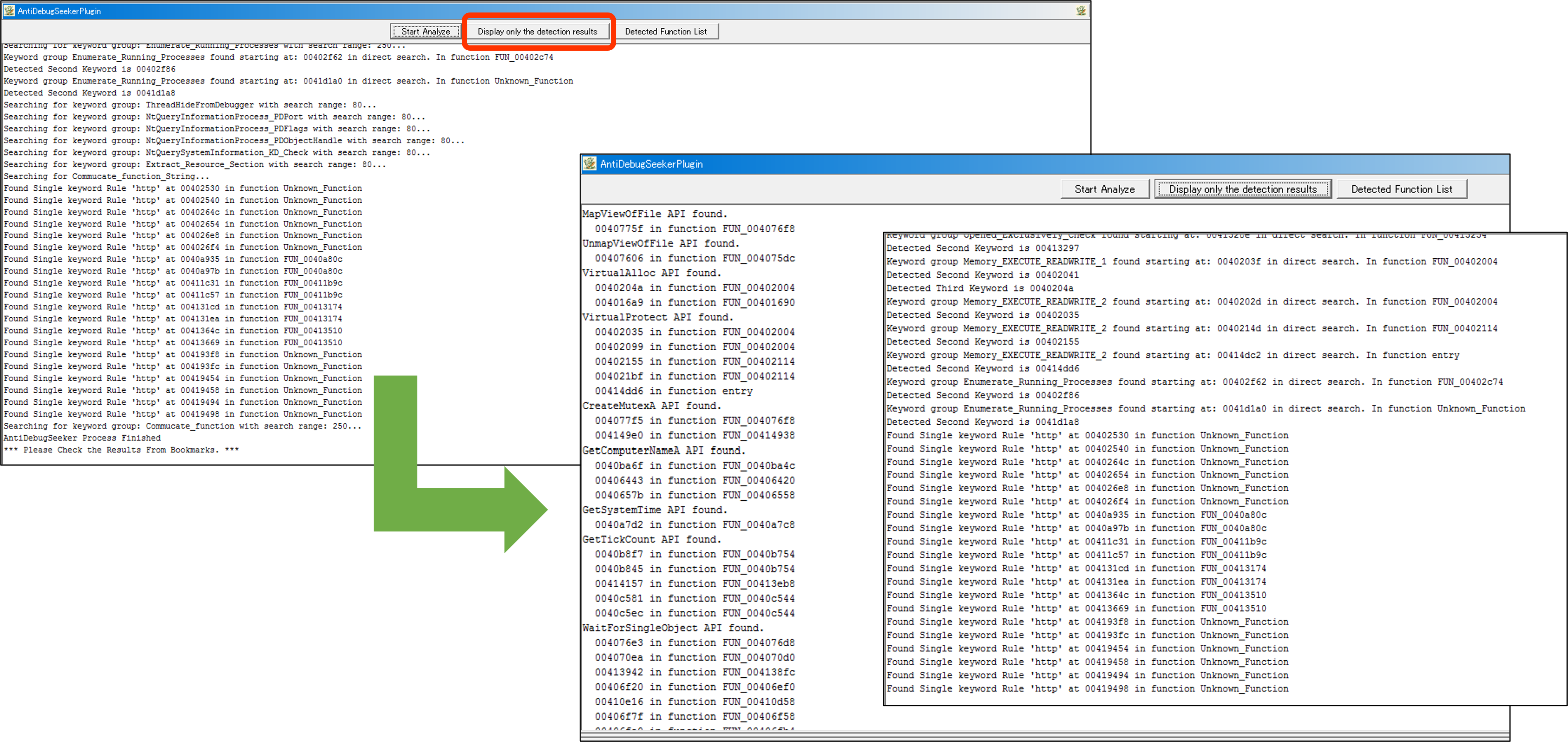Select the 'WaitForSingleObject API found.' line

point(672,627)
